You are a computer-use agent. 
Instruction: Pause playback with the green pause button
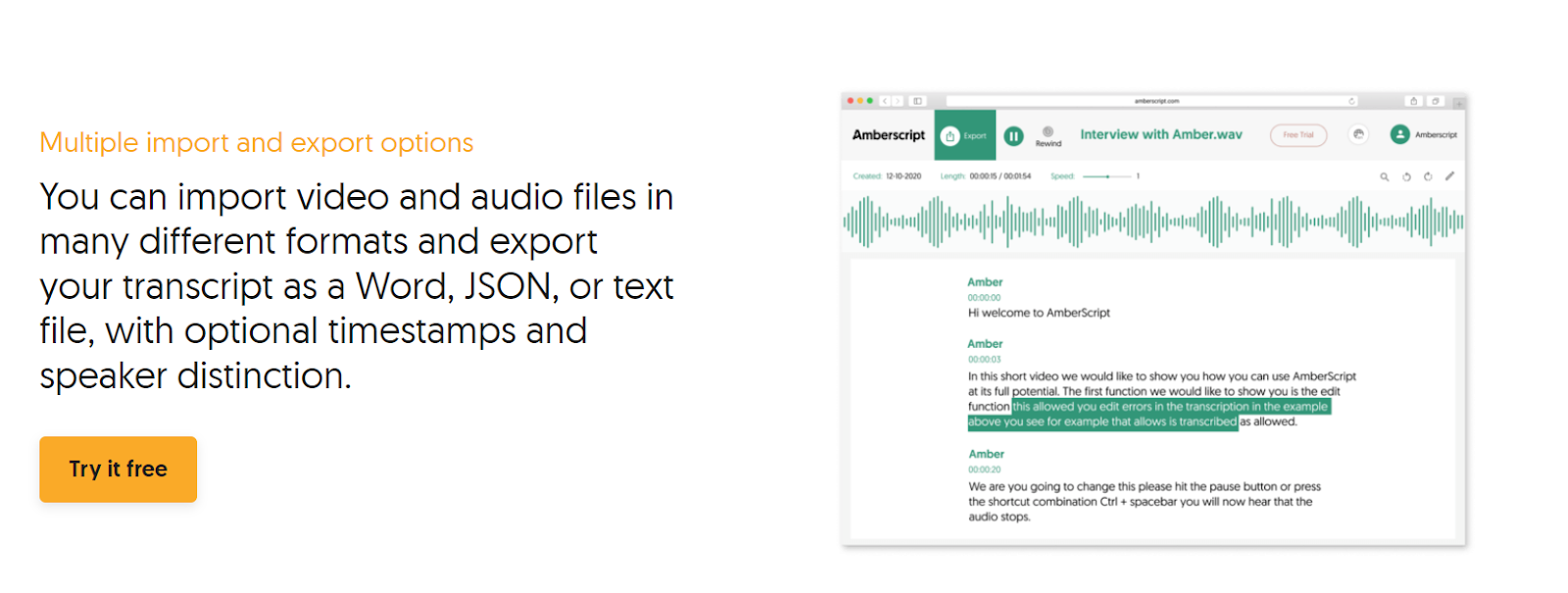1014,136
